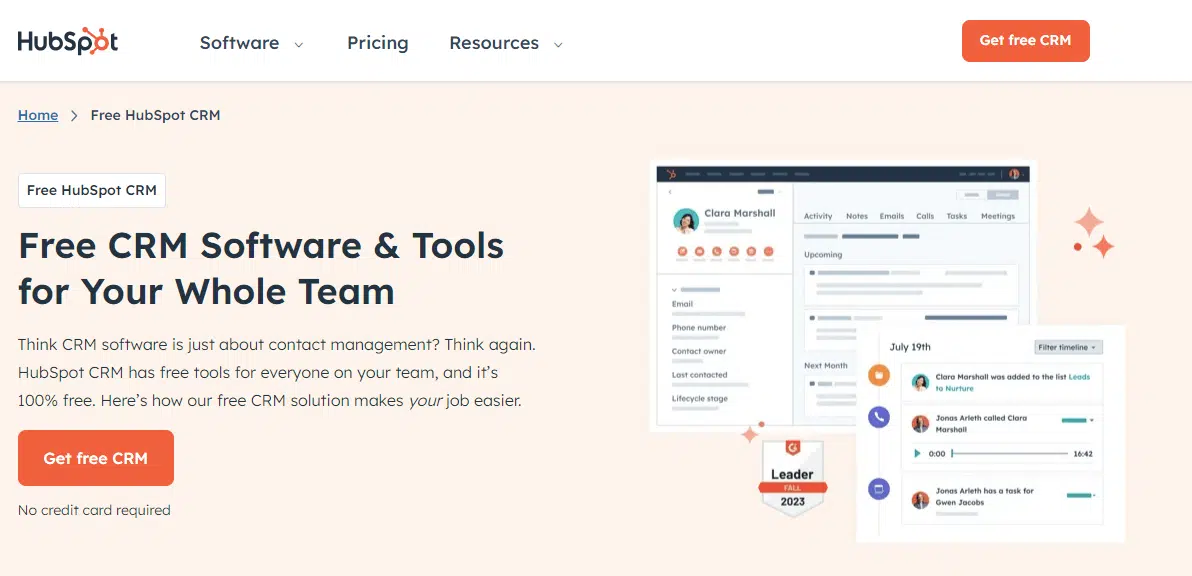Viewport: 1192px width, 576px height.
Task: Click the Email field label
Action: 682,304
